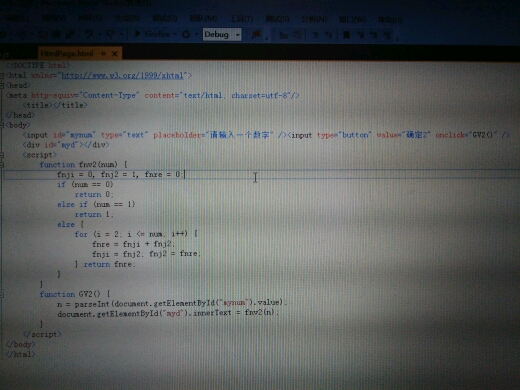This screenshot has width=520, height=390.
Task: Switch to the HtmlPage.html editor tab
Action: (x=67, y=53)
